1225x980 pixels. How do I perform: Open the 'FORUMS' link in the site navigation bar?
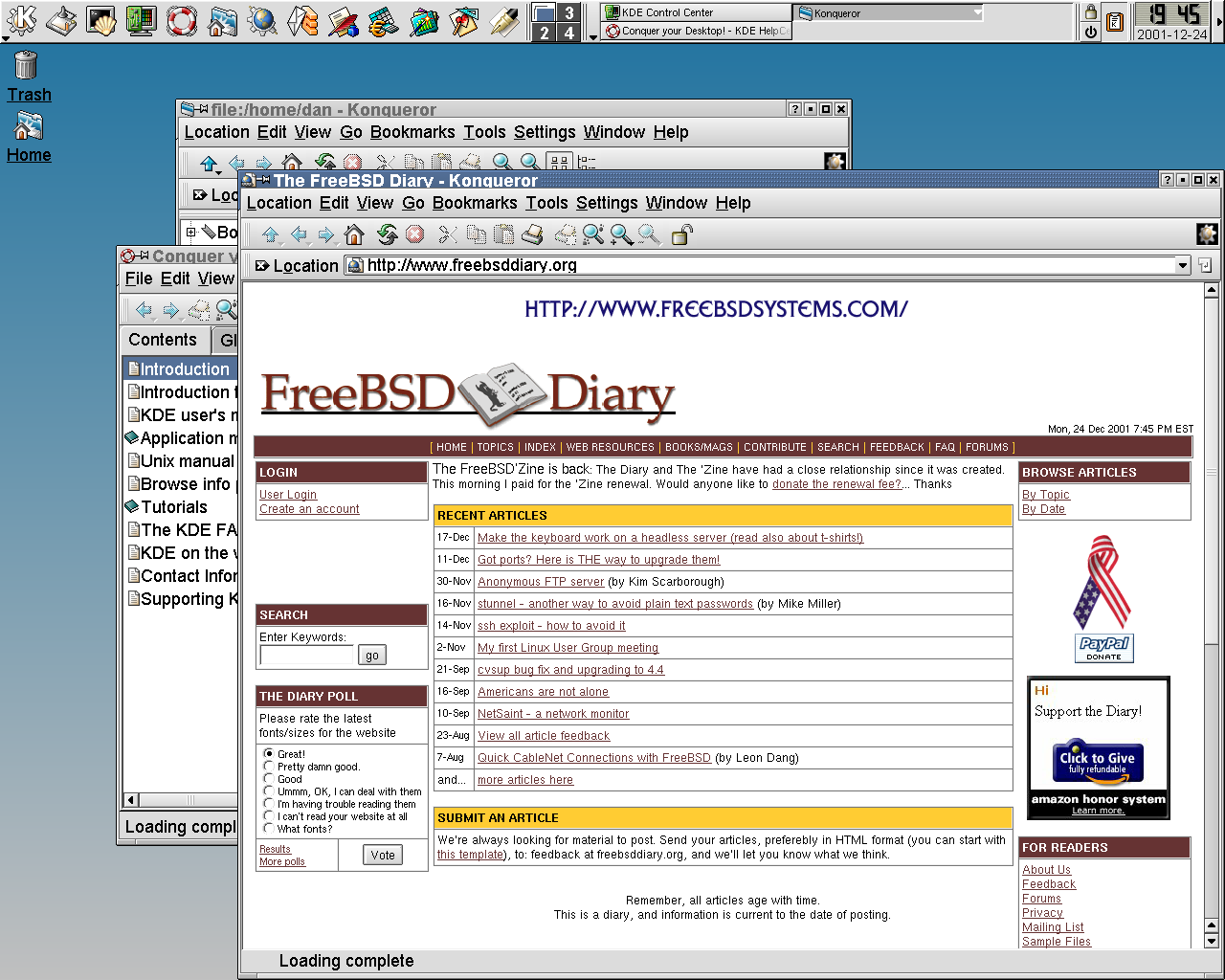tap(987, 447)
